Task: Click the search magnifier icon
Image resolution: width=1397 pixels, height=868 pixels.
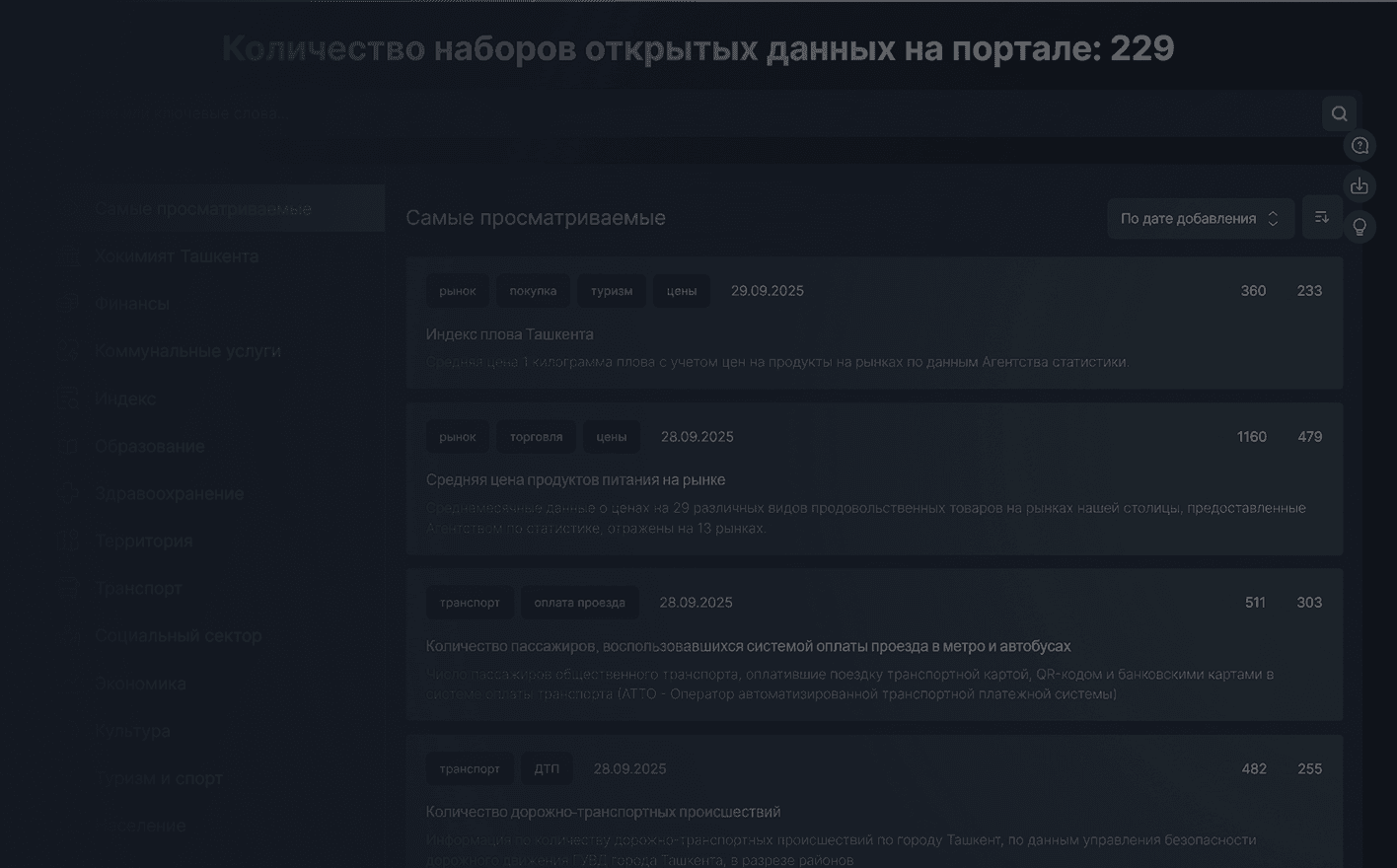Action: (1339, 112)
